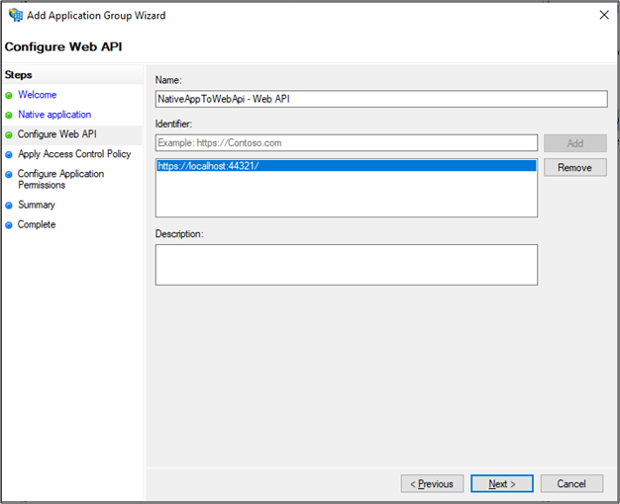Click green bullet beside Native application
Image resolution: width=620 pixels, height=504 pixels.
tap(9, 115)
